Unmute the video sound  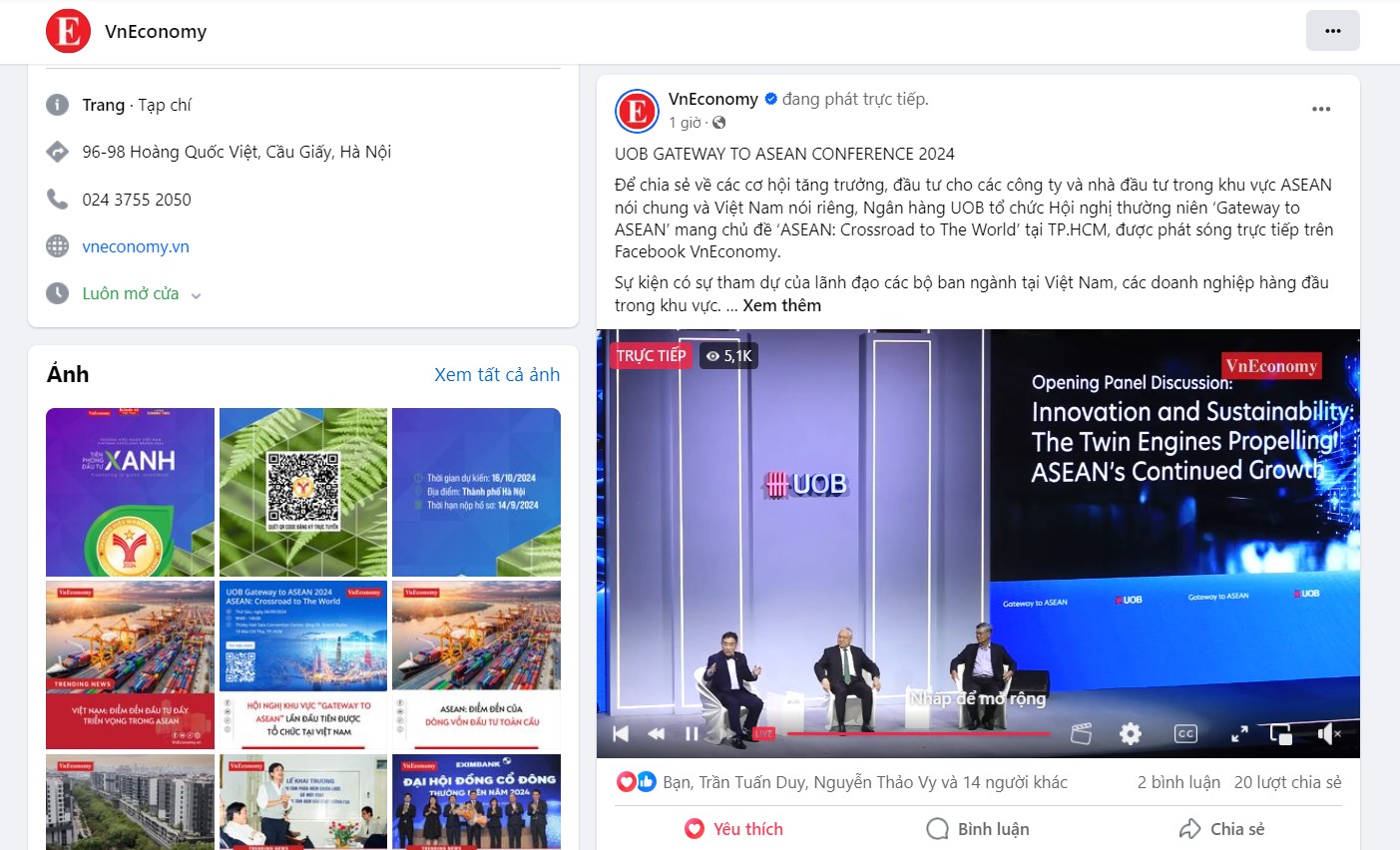[x=1328, y=734]
